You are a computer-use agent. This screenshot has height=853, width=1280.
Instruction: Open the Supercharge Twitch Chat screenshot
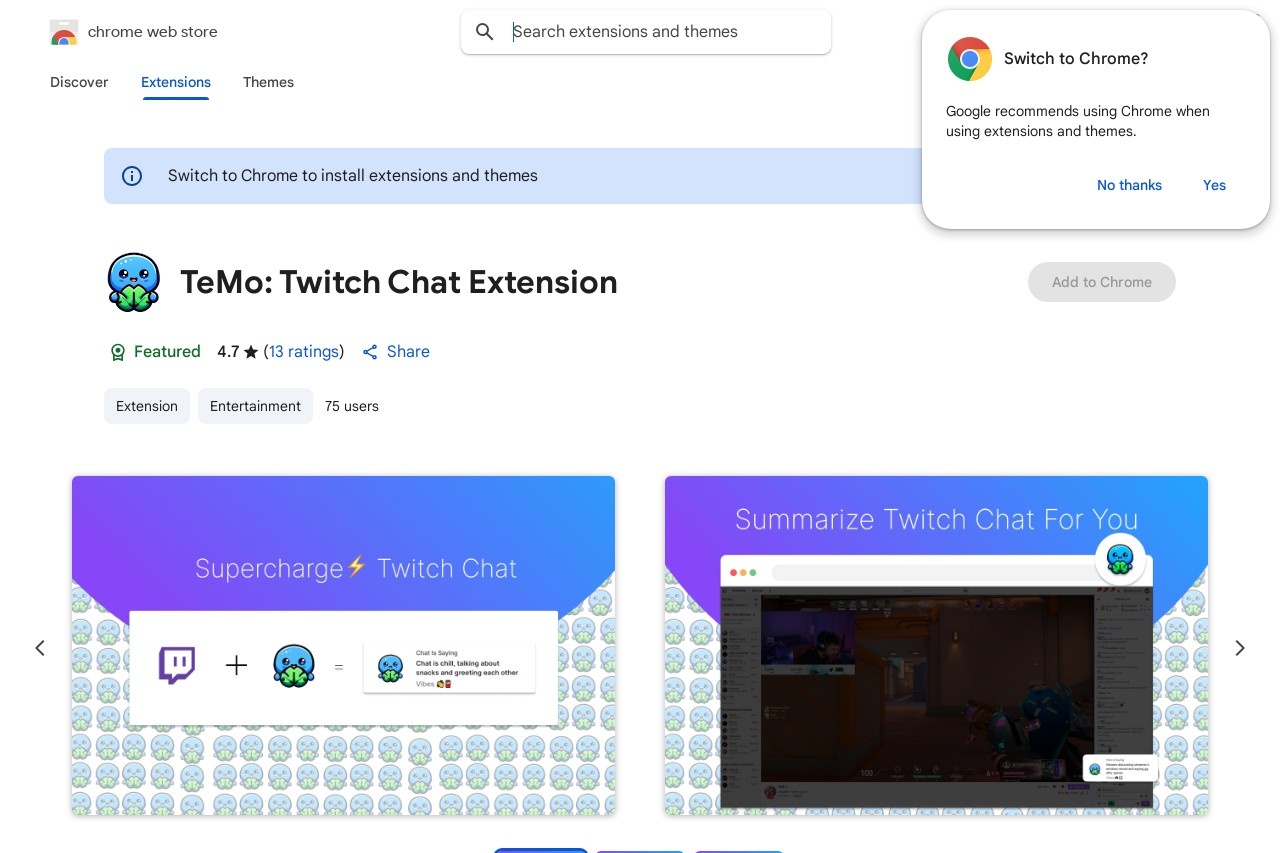[343, 645]
